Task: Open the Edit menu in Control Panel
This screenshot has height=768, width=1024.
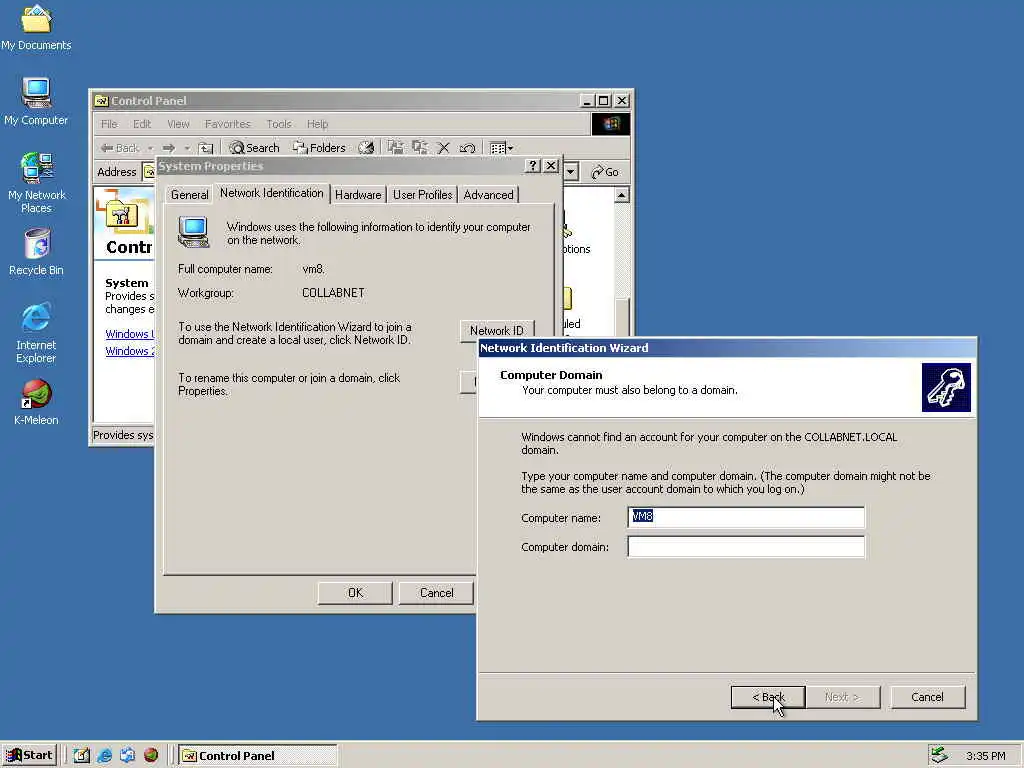Action: point(142,124)
